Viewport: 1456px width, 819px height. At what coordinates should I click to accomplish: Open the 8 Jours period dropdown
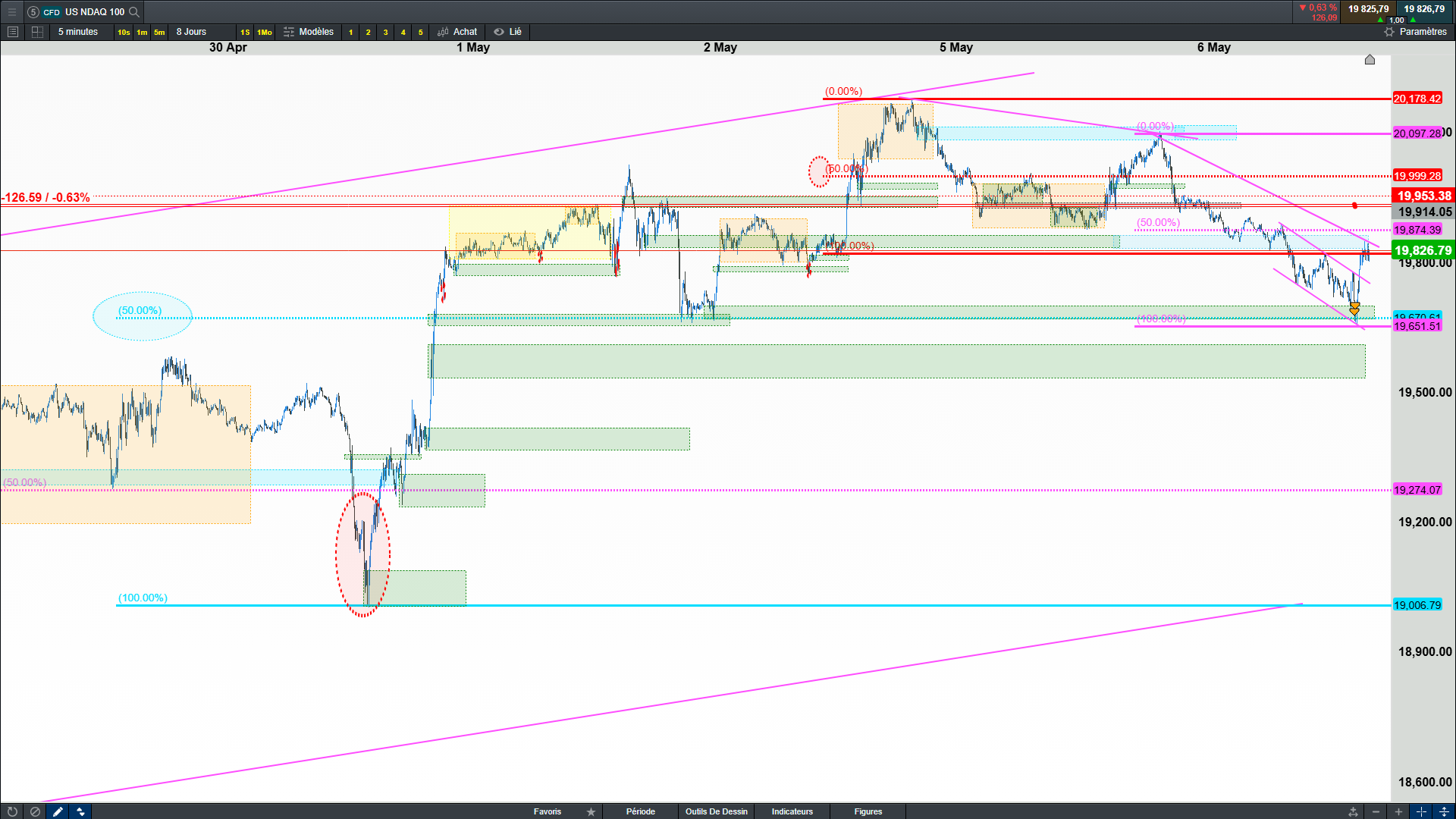pyautogui.click(x=191, y=32)
